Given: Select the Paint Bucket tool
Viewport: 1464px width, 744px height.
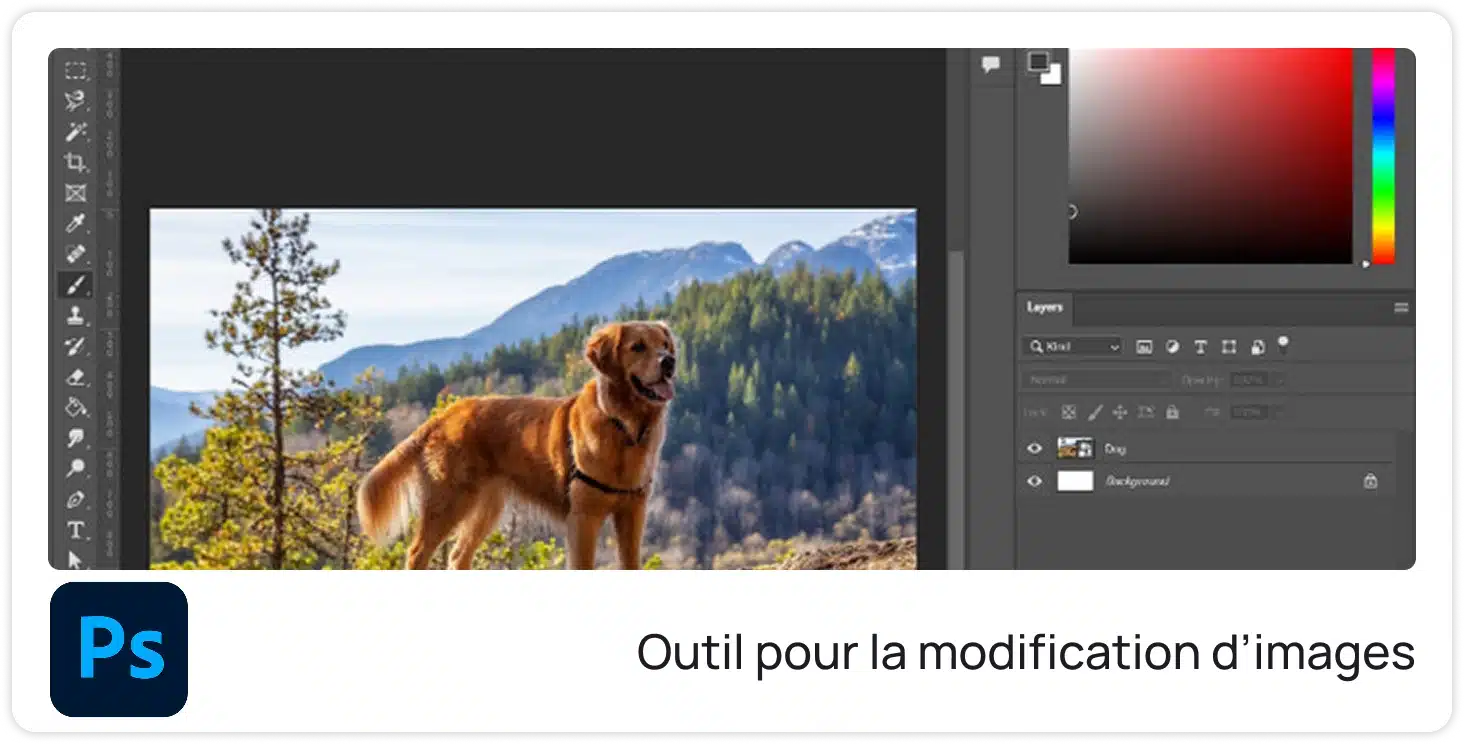Looking at the screenshot, I should tap(76, 407).
